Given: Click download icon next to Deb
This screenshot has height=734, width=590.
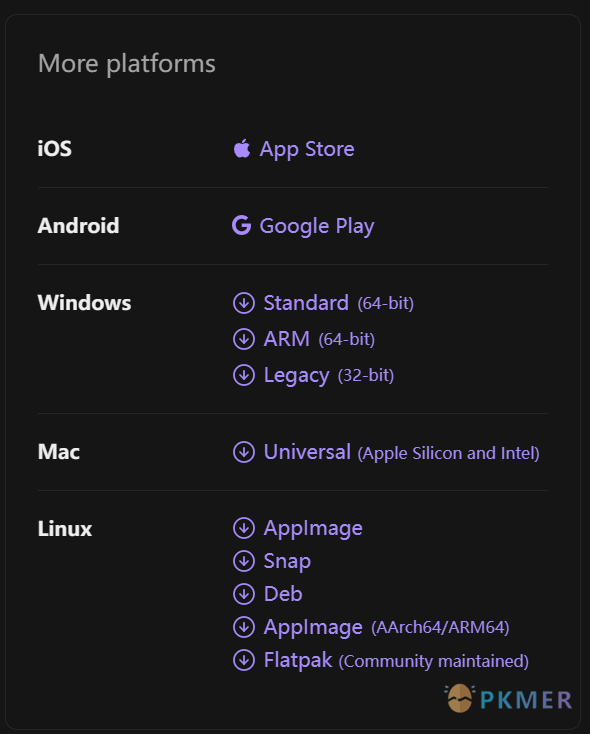Looking at the screenshot, I should tap(244, 594).
